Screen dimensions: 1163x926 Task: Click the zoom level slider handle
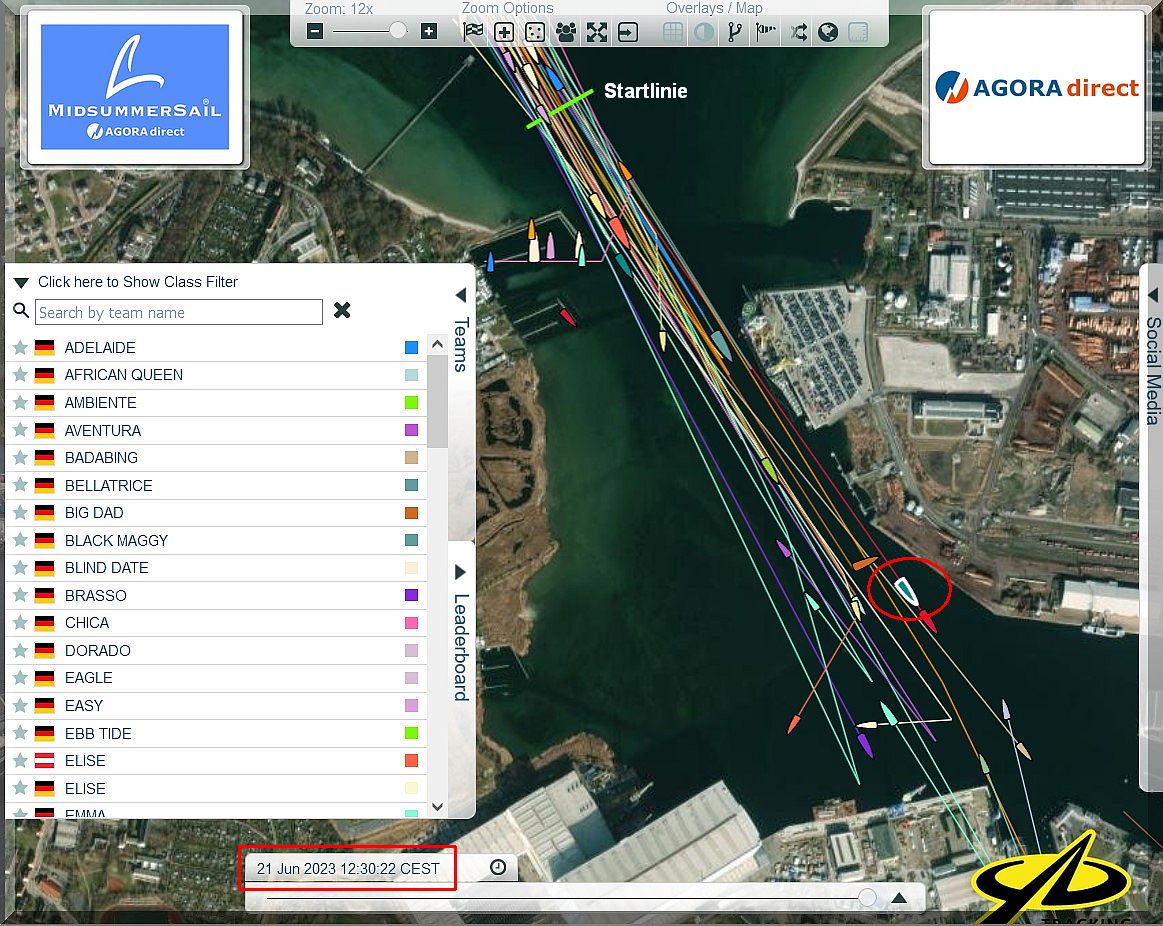point(398,32)
